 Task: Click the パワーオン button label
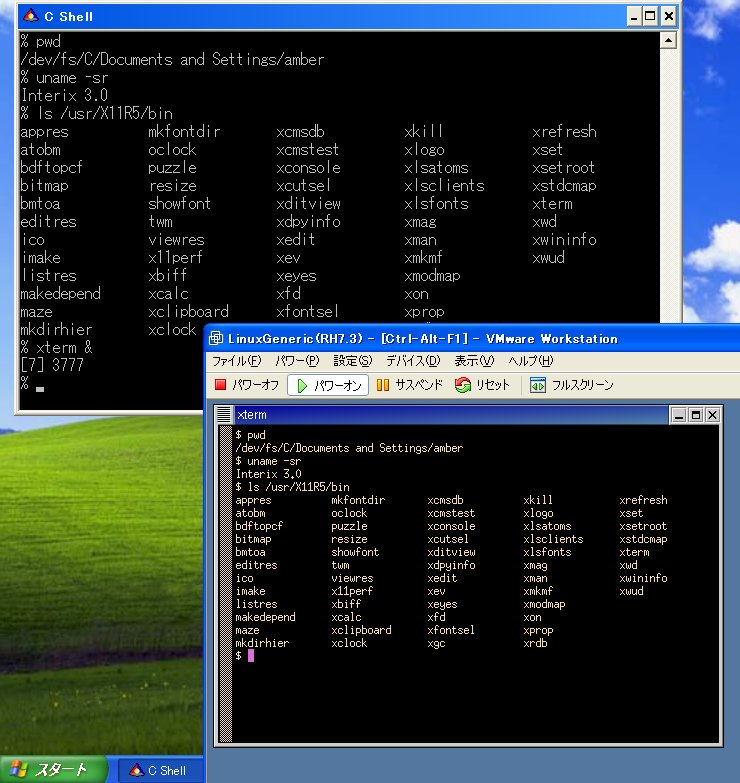[338, 386]
